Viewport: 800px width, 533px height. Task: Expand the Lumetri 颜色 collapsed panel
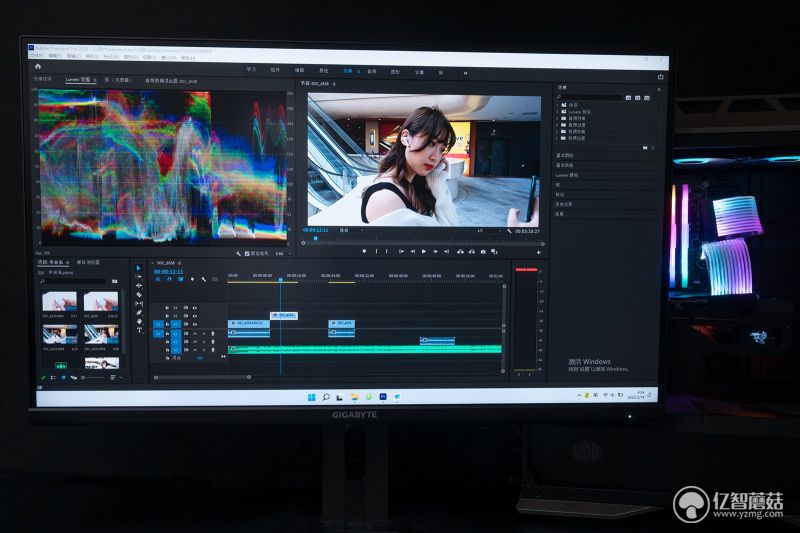(x=566, y=175)
